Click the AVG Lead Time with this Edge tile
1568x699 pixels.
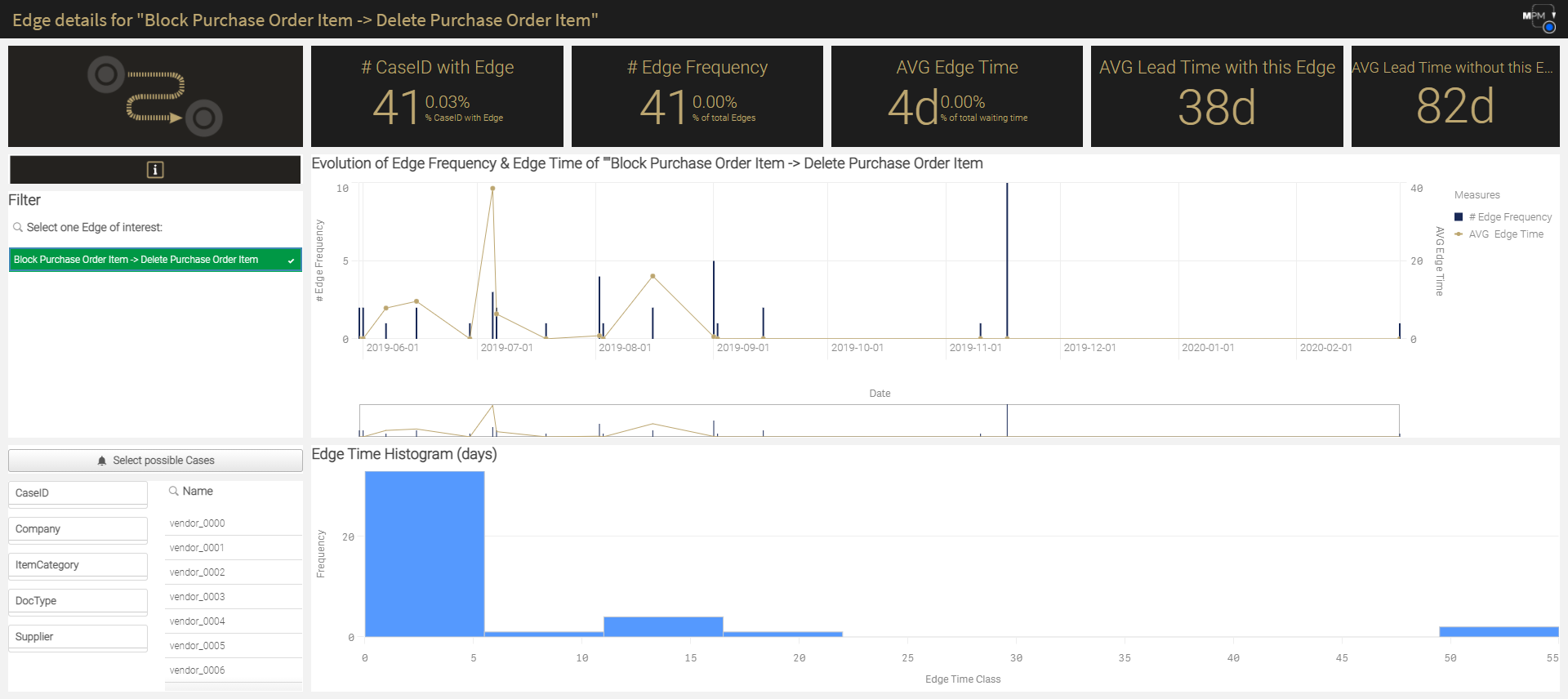pyautogui.click(x=1217, y=96)
